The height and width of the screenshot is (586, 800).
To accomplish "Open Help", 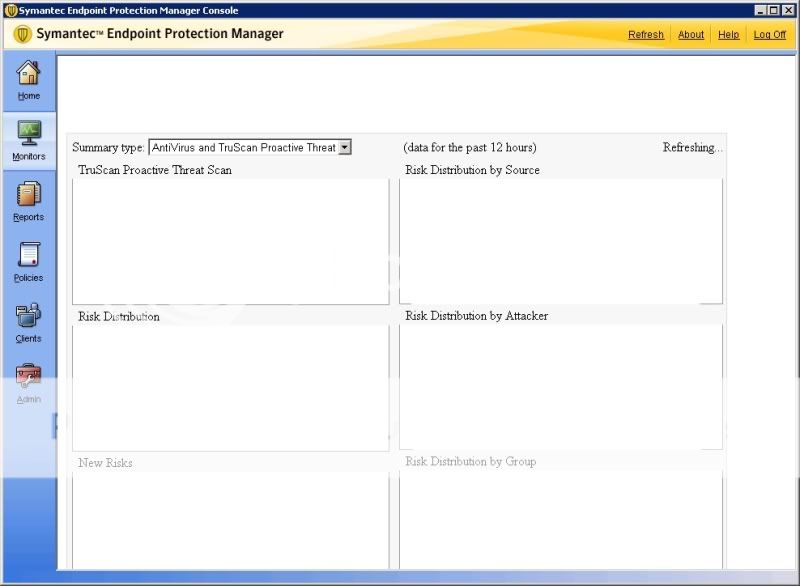I will coord(729,34).
